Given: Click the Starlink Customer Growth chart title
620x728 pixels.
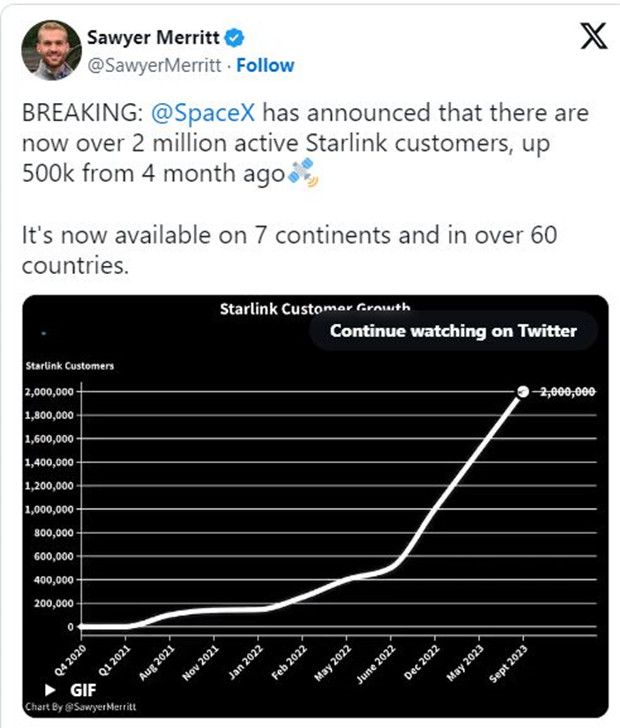Looking at the screenshot, I should click(315, 308).
